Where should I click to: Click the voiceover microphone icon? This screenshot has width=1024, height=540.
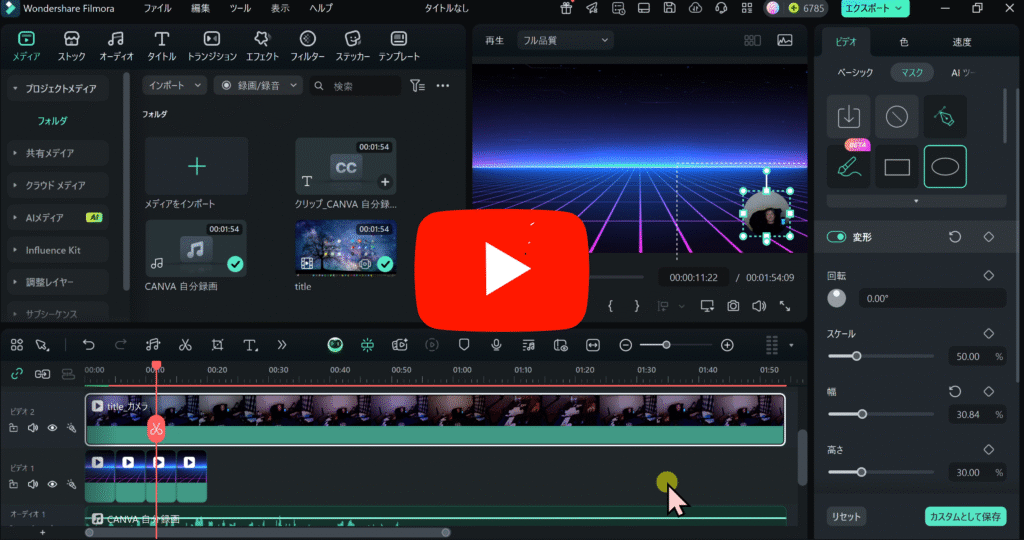tap(496, 345)
